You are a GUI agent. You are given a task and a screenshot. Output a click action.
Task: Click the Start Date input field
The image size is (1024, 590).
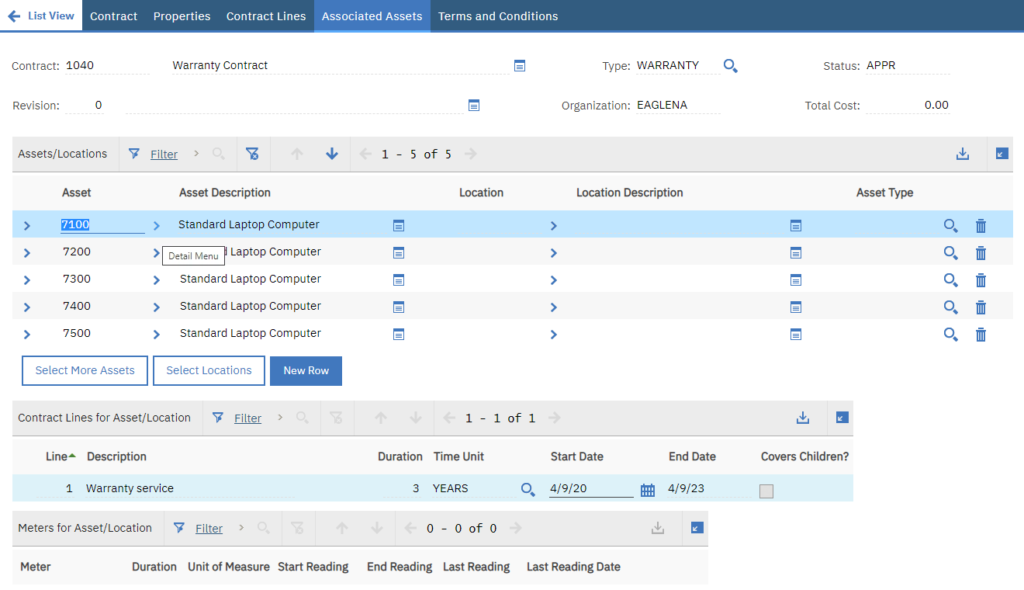pyautogui.click(x=590, y=489)
